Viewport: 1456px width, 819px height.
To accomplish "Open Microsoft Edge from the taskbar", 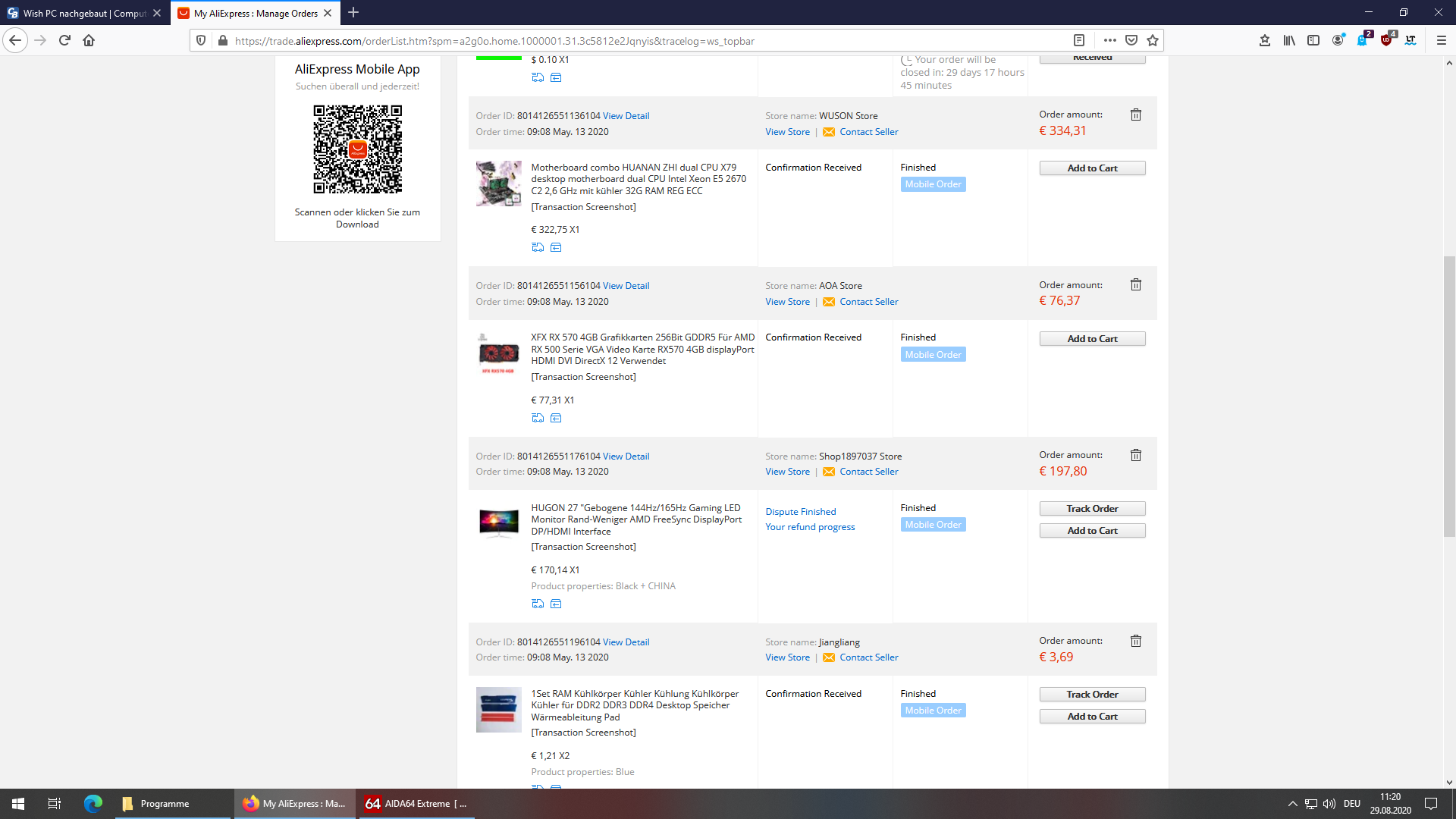I will click(x=93, y=803).
